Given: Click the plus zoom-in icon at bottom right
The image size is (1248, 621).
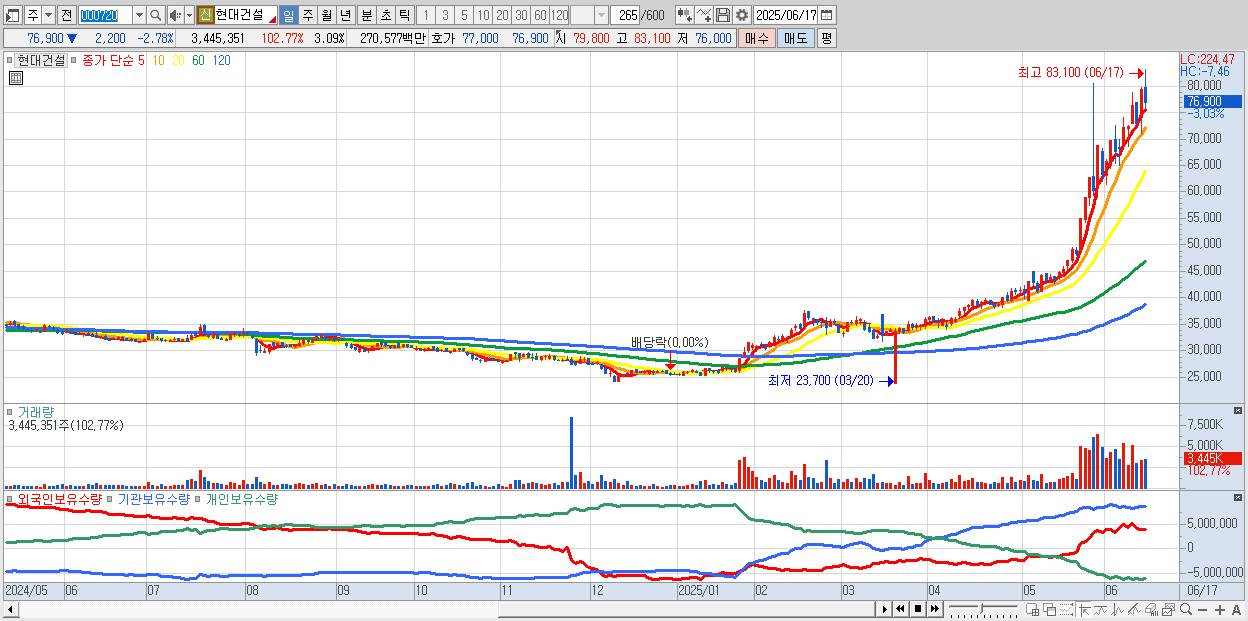Looking at the screenshot, I should click(x=1219, y=610).
